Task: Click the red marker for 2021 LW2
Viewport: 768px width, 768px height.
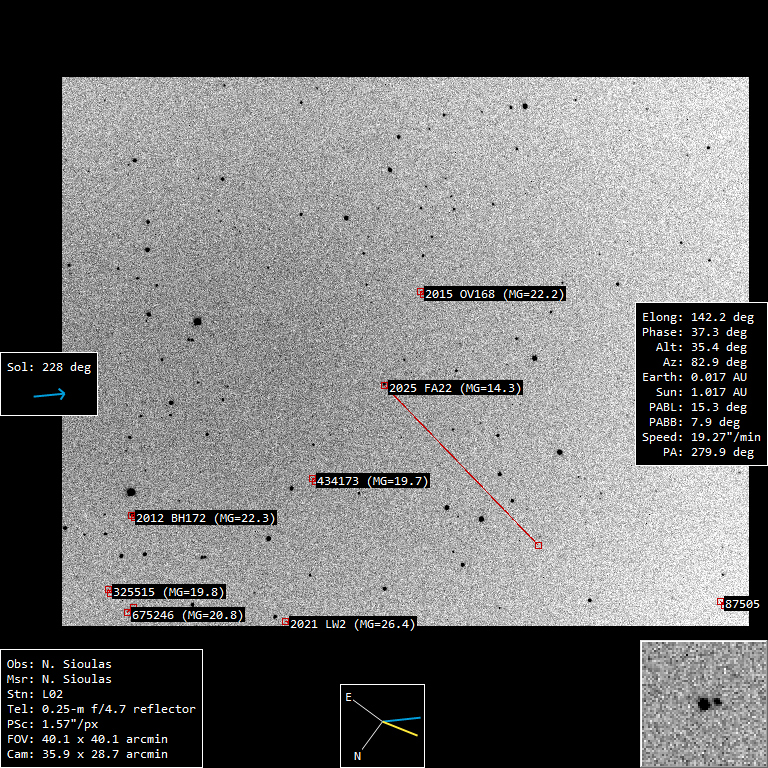Action: 286,622
